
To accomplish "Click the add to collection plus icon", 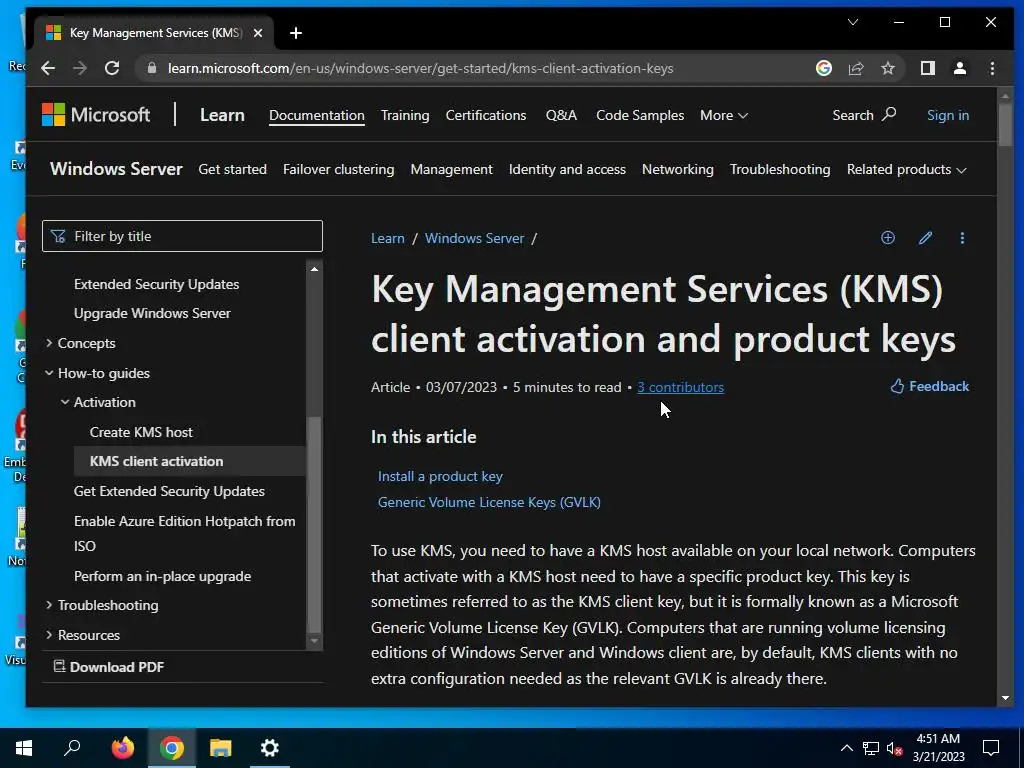I will click(888, 238).
